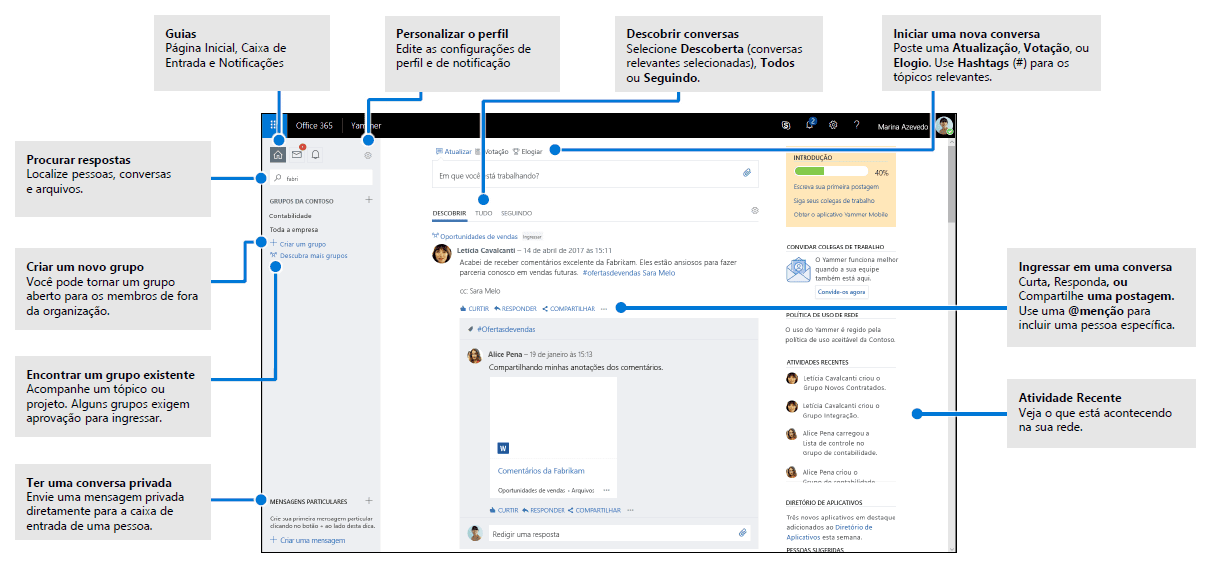
Task: Click Alice Pena author name on reply
Action: pos(506,353)
